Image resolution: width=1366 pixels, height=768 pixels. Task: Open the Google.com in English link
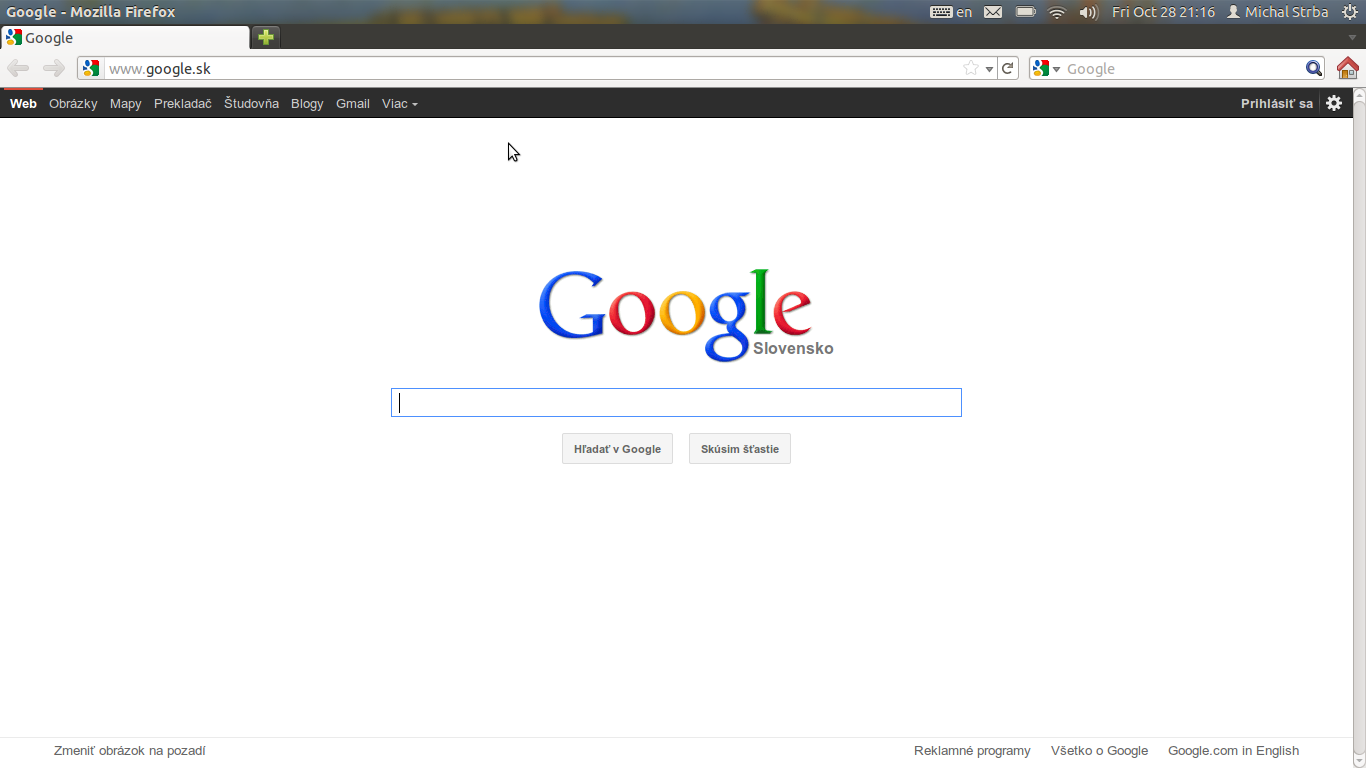(x=1234, y=750)
